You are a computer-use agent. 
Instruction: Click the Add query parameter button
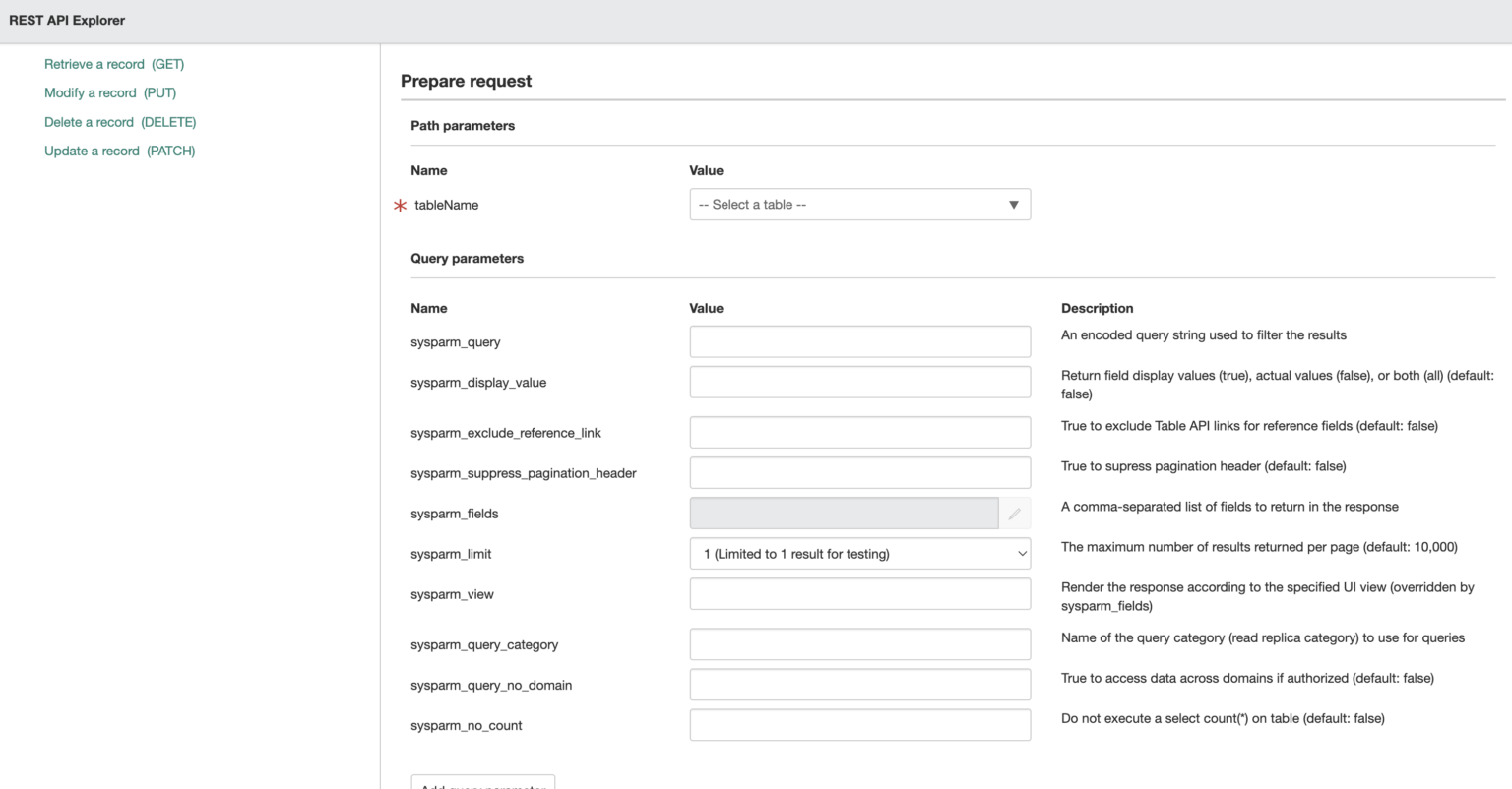tap(482, 784)
